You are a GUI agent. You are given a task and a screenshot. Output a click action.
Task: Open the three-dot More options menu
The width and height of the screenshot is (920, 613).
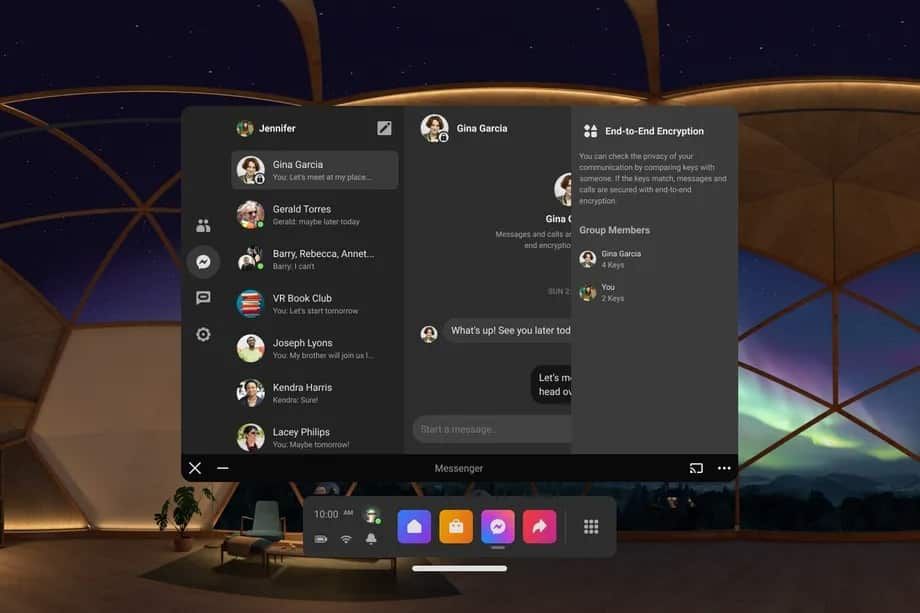(724, 467)
